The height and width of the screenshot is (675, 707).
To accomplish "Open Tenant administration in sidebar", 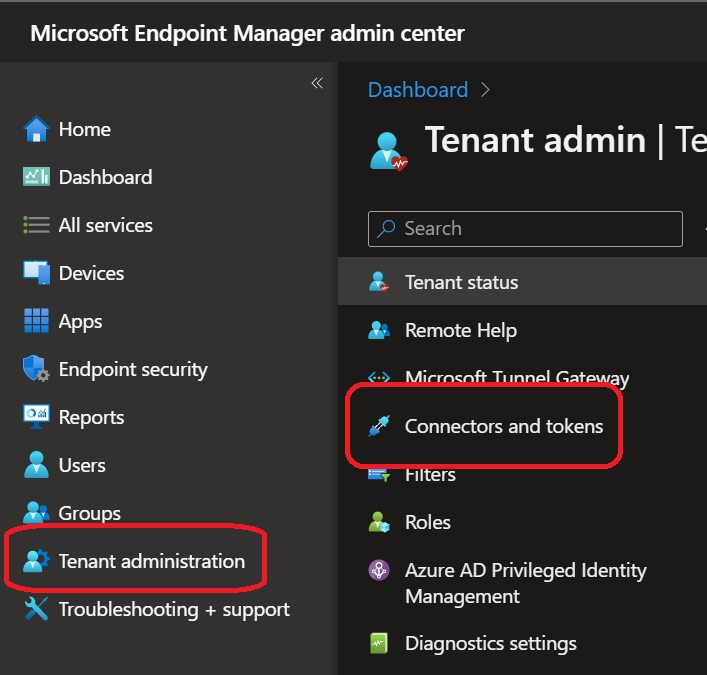I will pos(151,561).
